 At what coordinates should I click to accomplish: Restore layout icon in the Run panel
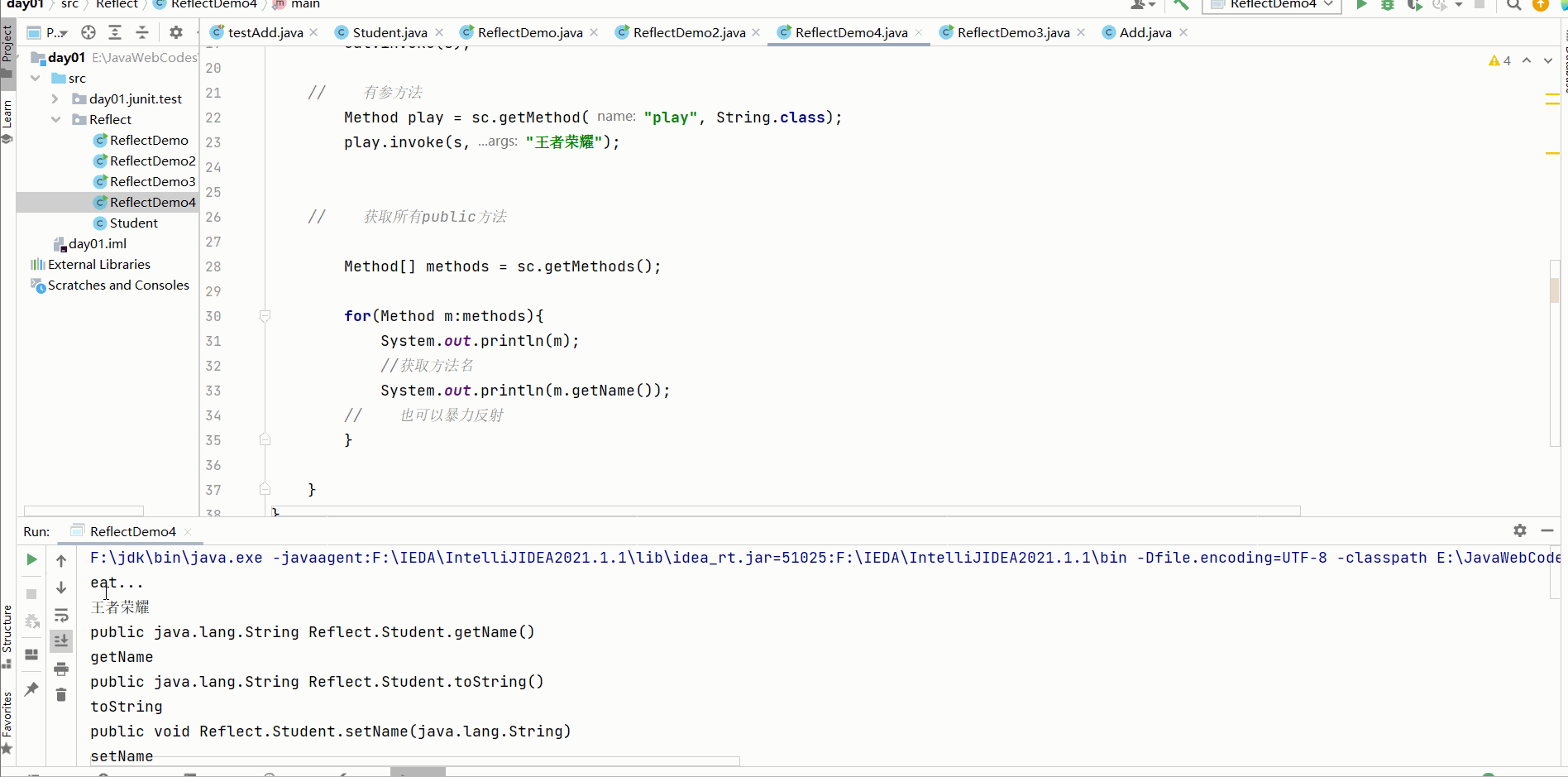[x=31, y=655]
